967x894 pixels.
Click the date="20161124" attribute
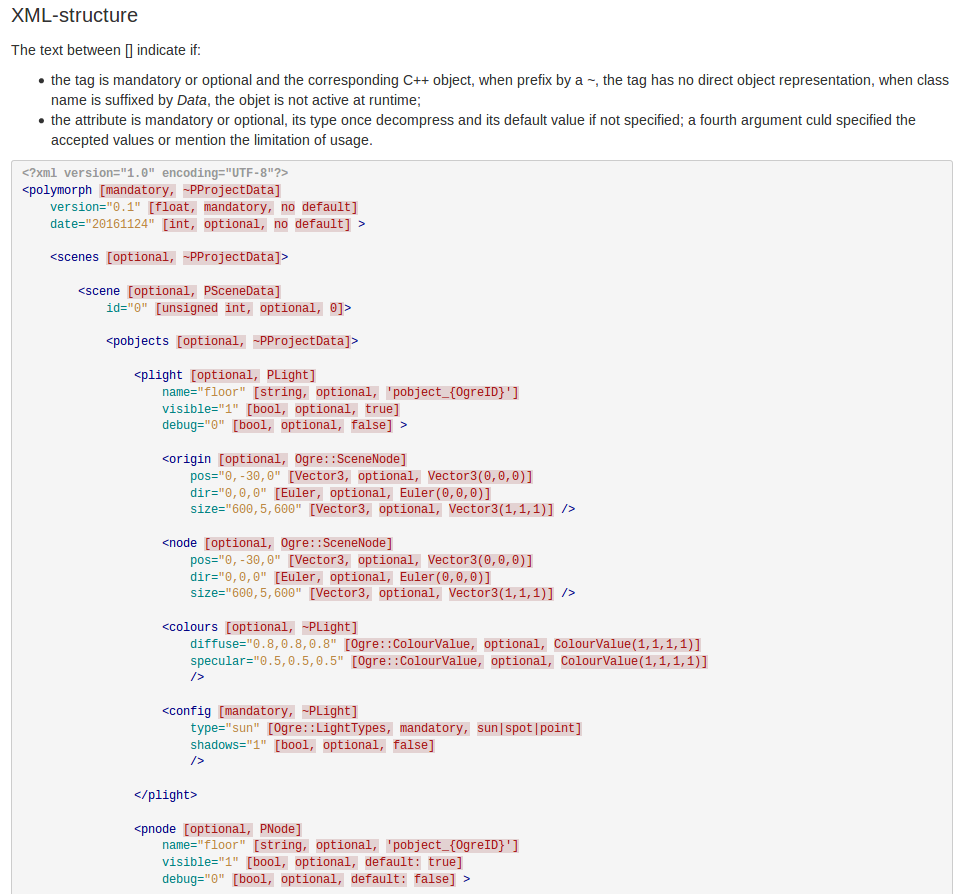tap(102, 224)
